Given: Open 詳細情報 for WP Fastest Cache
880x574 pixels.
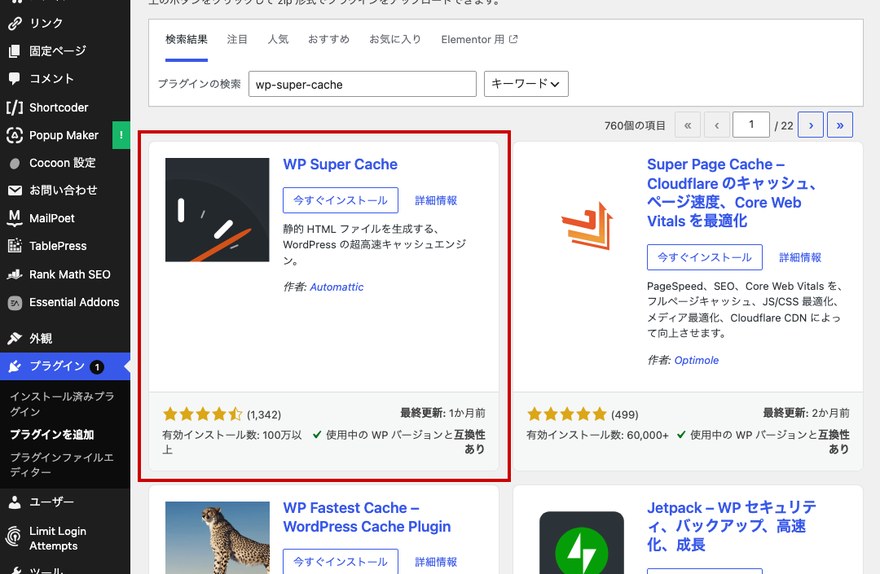Looking at the screenshot, I should click(436, 562).
